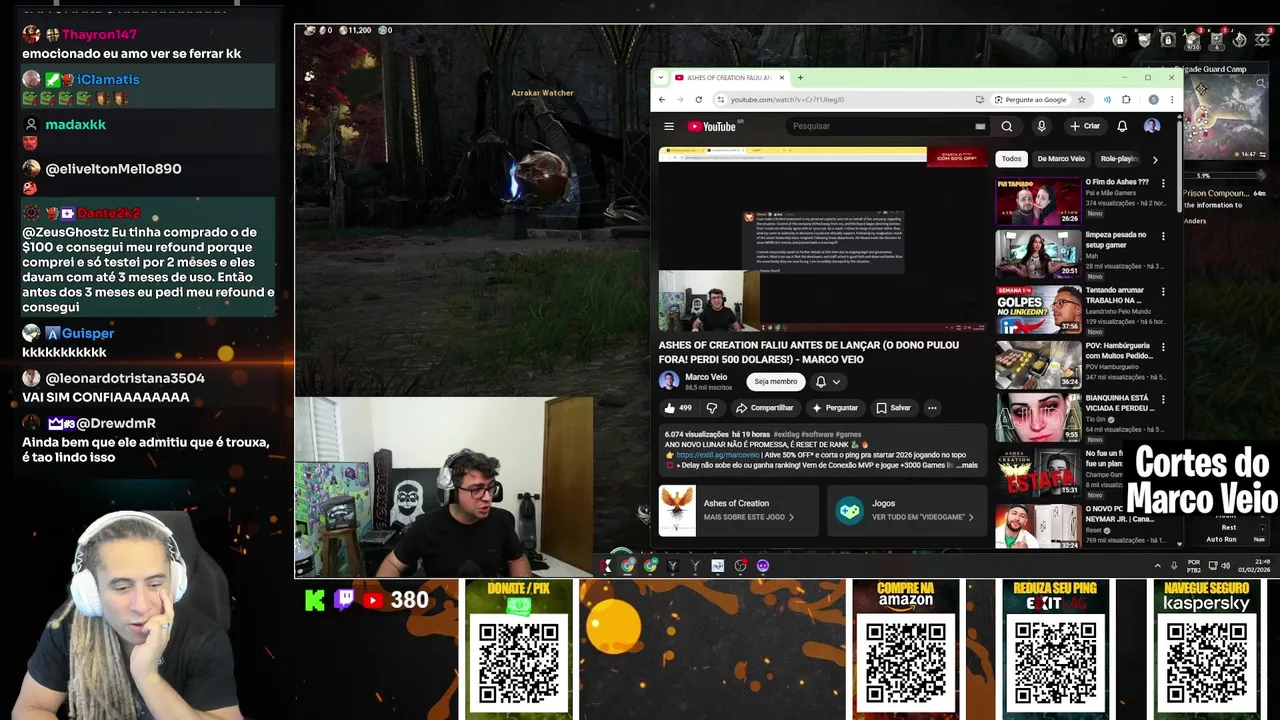Open 'MAIS SOBRE ESTE JOGO' for Ashes of Creation
This screenshot has width=1280, height=720.
[x=748, y=517]
